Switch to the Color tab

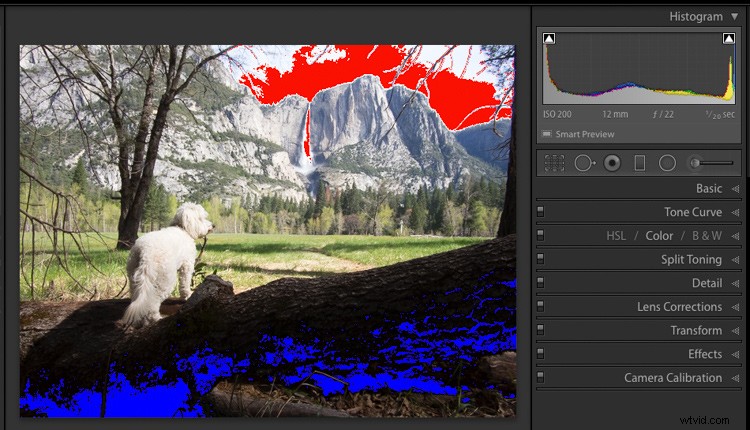(x=659, y=236)
